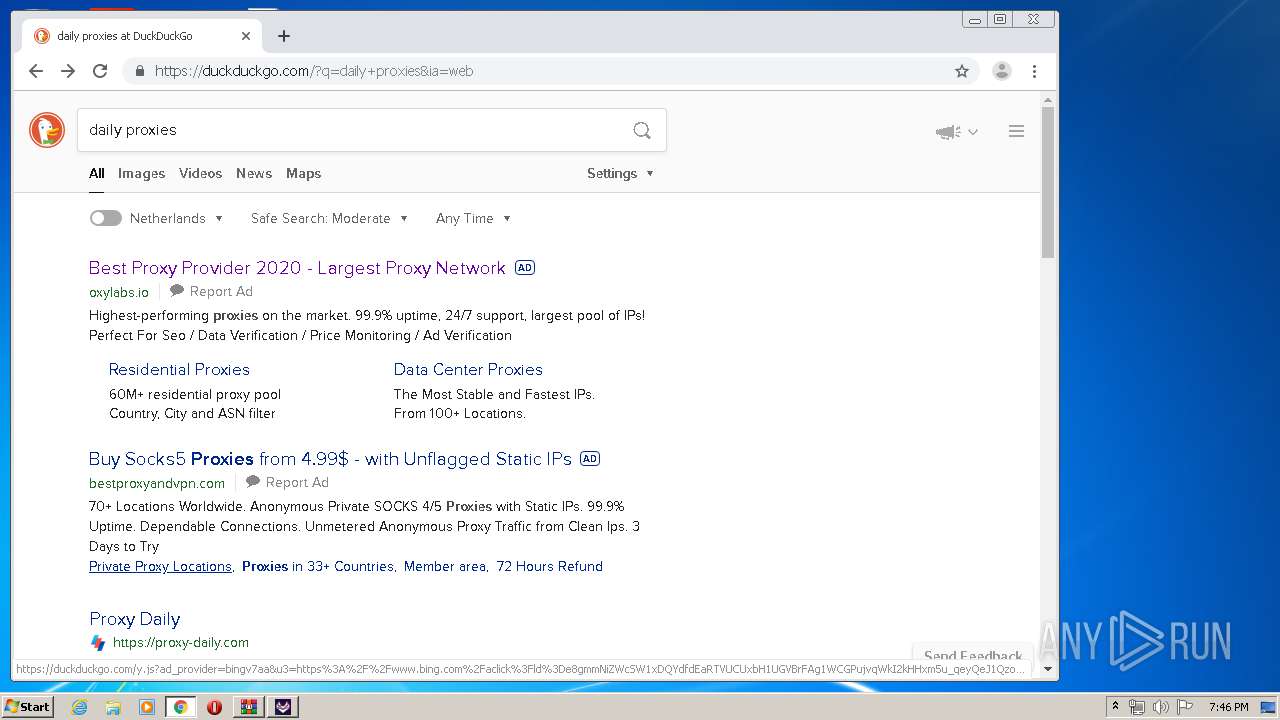Open the https://proxy-daily.com URL link
This screenshot has width=1280, height=720.
coord(181,642)
